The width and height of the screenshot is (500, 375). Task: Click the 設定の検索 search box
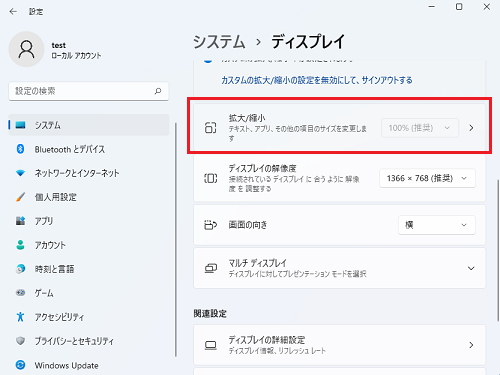coord(89,91)
